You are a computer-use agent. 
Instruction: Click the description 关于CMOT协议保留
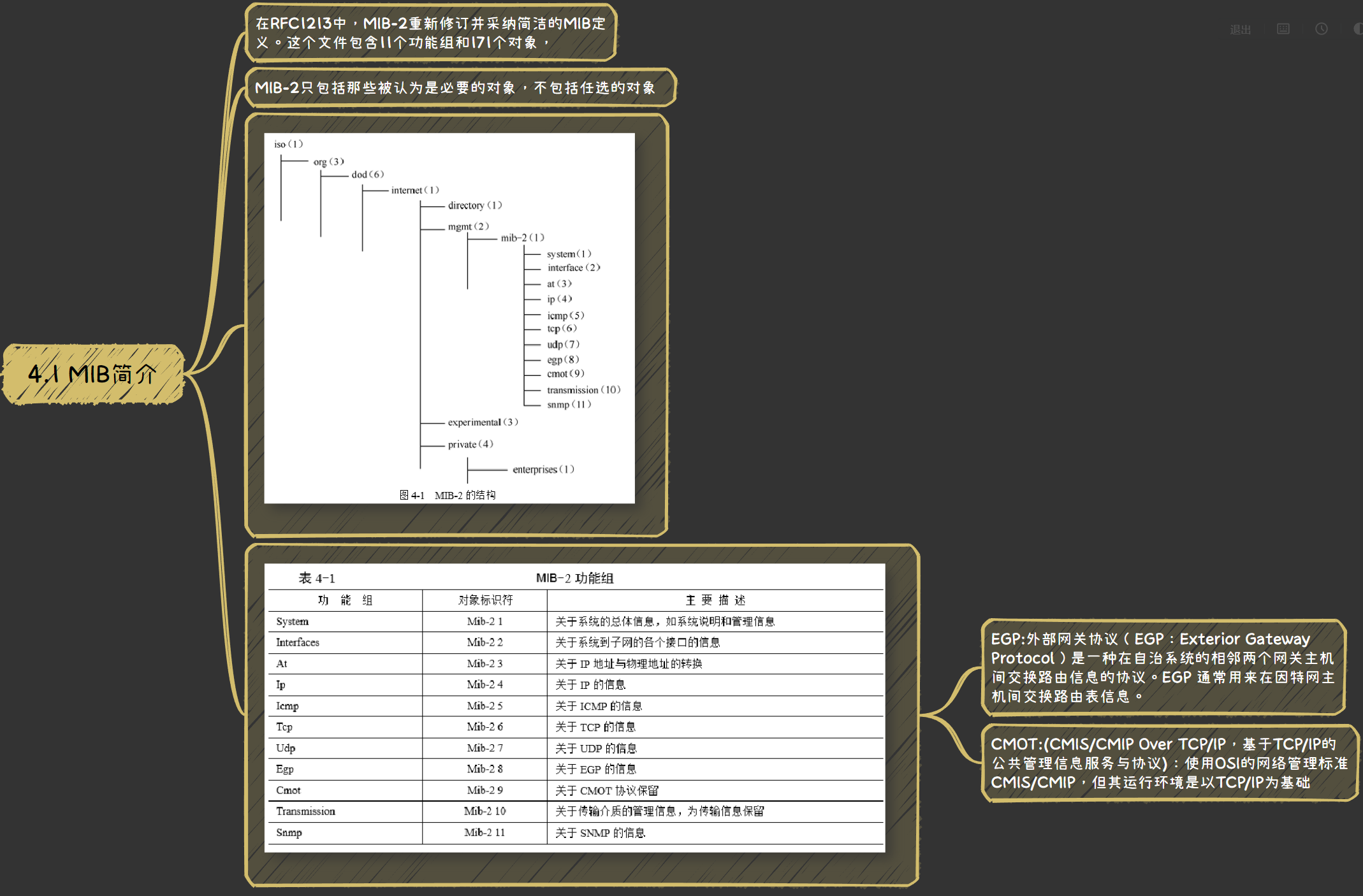pos(607,790)
